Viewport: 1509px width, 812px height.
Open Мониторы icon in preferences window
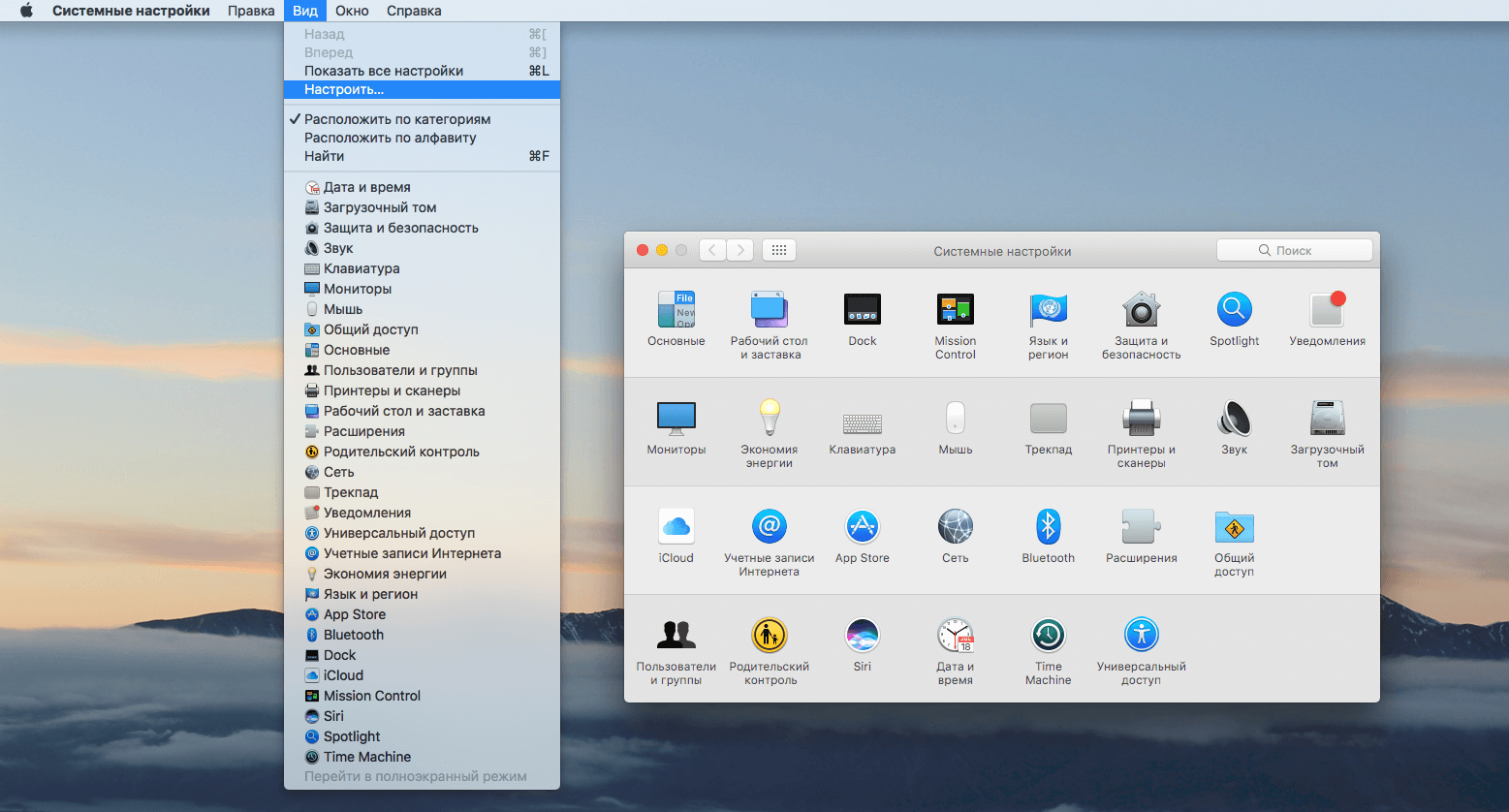tap(676, 419)
